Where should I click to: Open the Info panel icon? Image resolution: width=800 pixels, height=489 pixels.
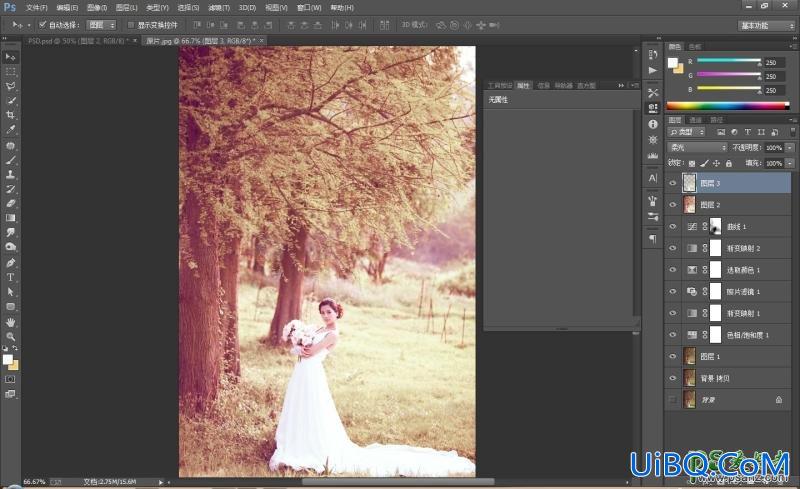coord(653,124)
